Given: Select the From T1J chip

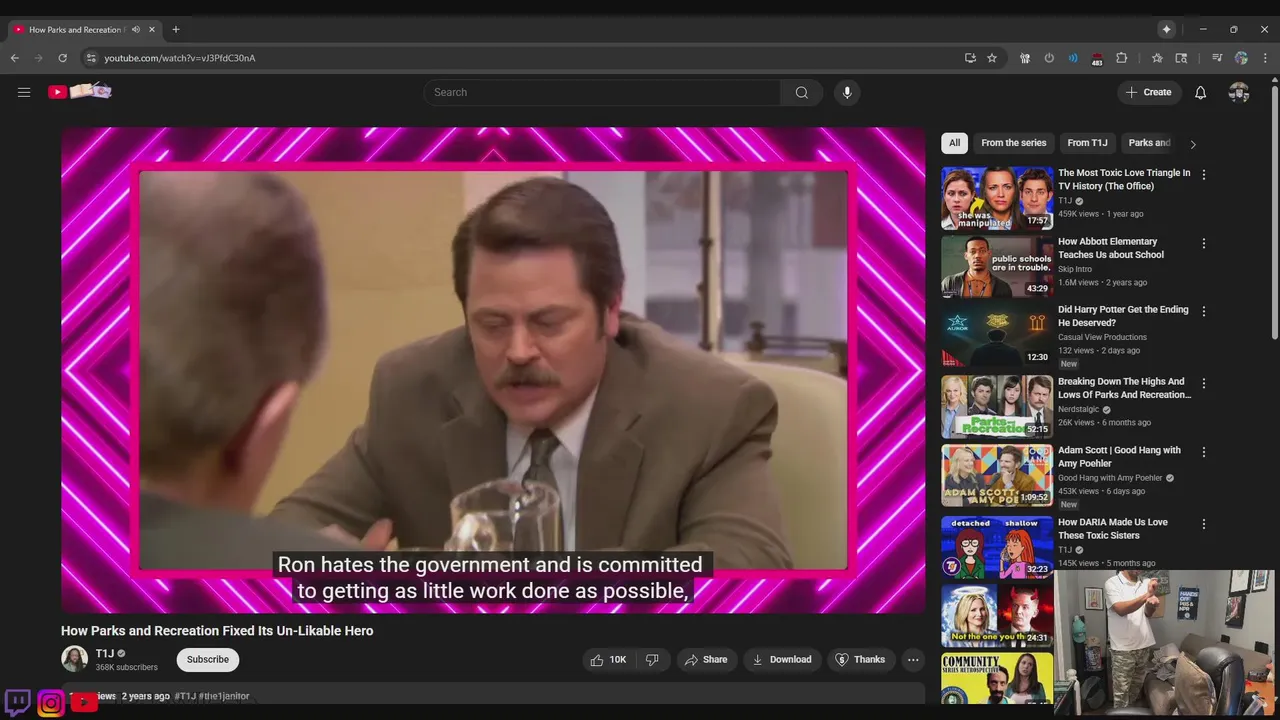Looking at the screenshot, I should [1087, 143].
